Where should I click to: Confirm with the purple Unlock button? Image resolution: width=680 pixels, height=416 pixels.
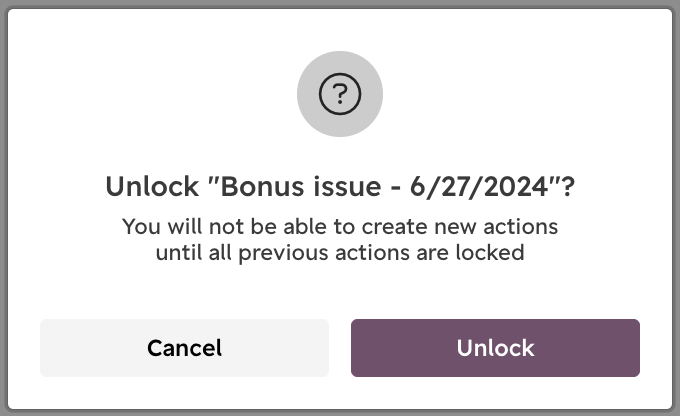(495, 348)
